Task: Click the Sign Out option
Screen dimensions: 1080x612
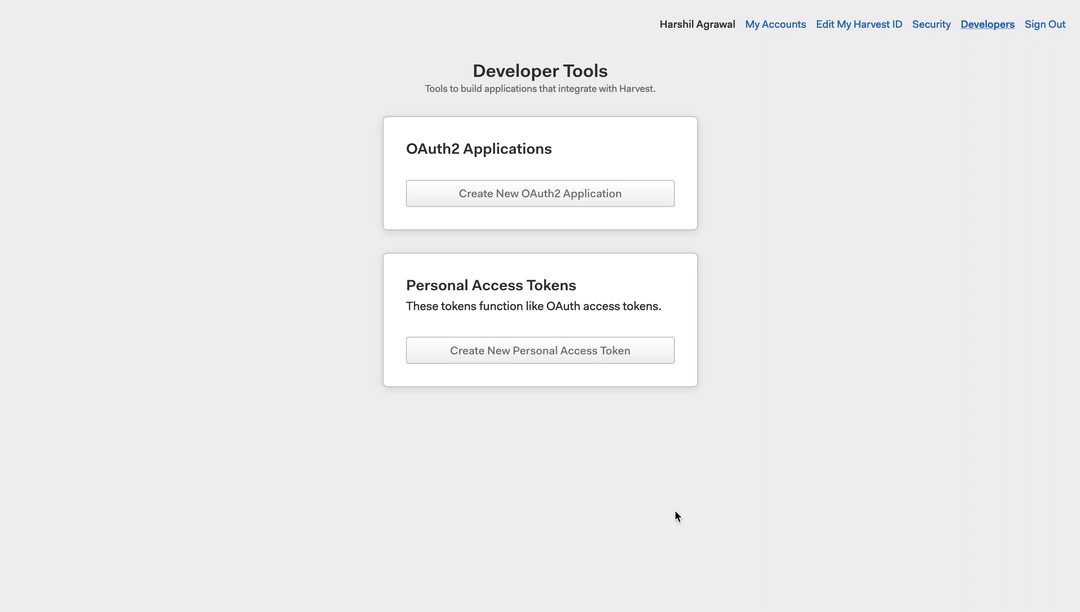Action: [1044, 24]
